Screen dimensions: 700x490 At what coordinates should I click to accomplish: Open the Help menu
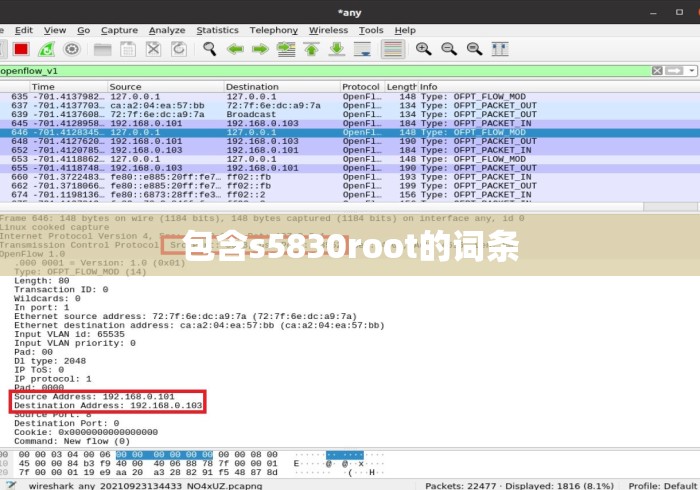click(405, 30)
